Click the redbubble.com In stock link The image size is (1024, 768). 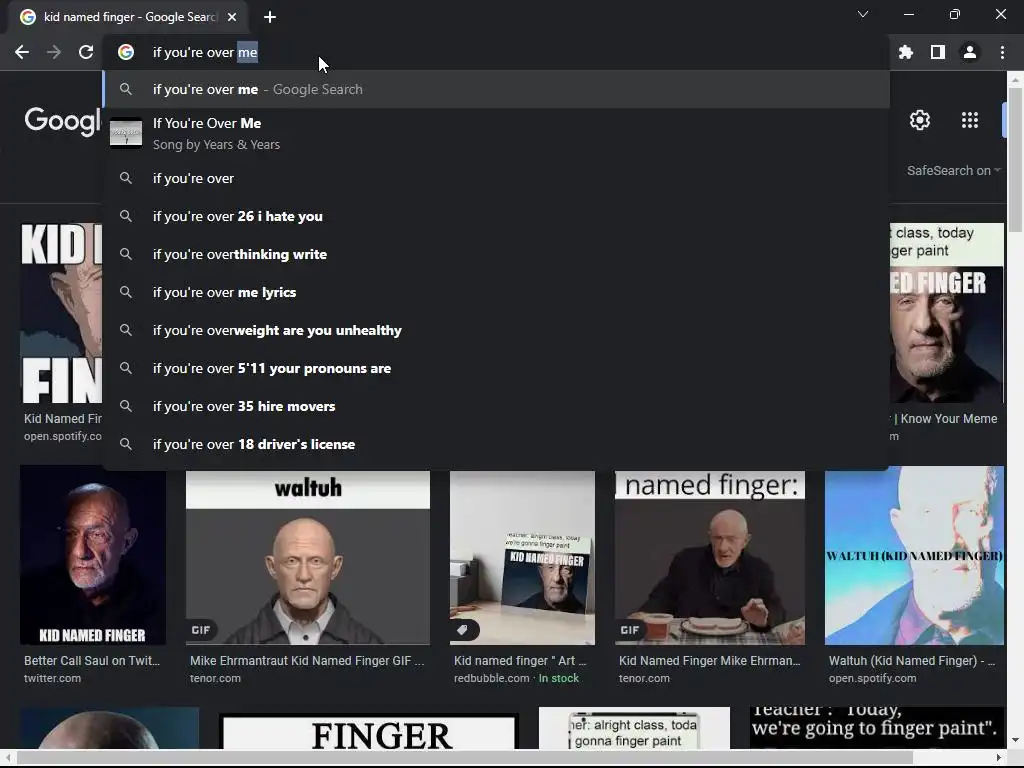click(x=516, y=679)
